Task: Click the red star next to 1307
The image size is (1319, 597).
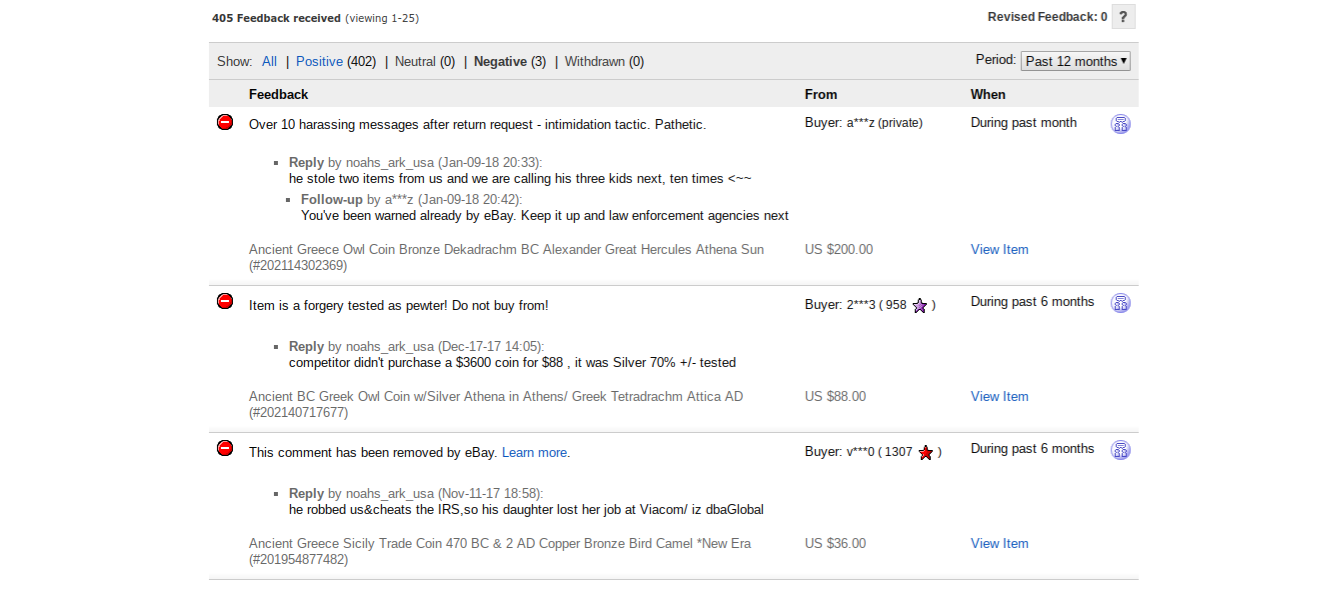Action: (x=926, y=453)
